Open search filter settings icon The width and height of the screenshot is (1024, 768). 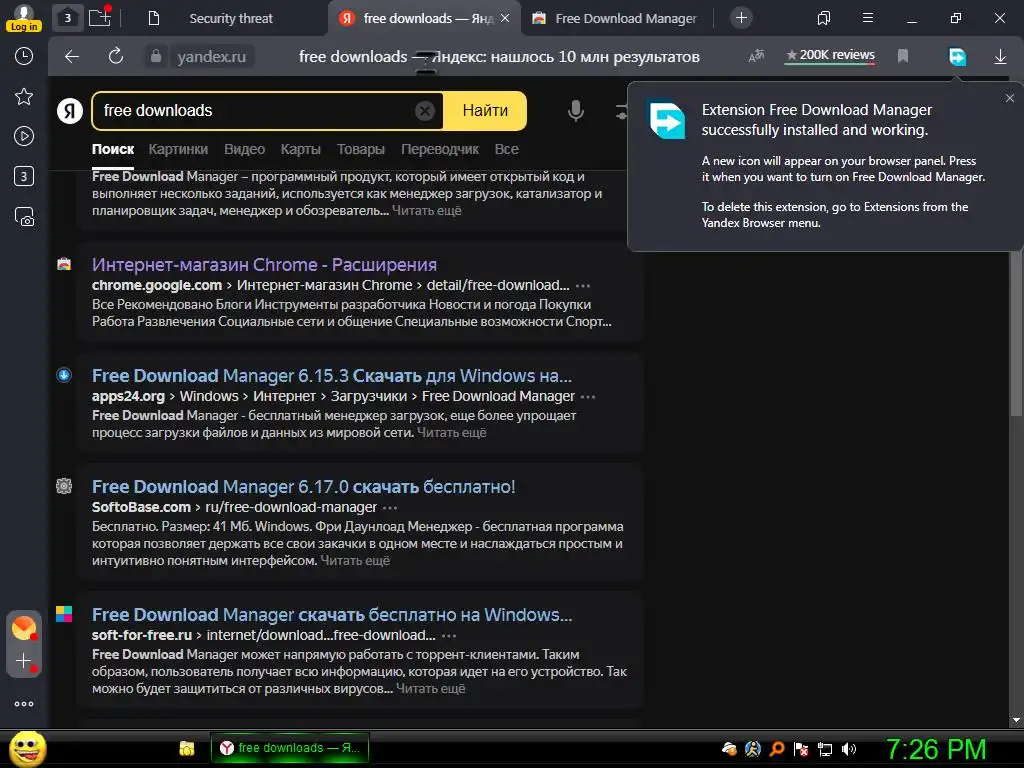pos(621,112)
